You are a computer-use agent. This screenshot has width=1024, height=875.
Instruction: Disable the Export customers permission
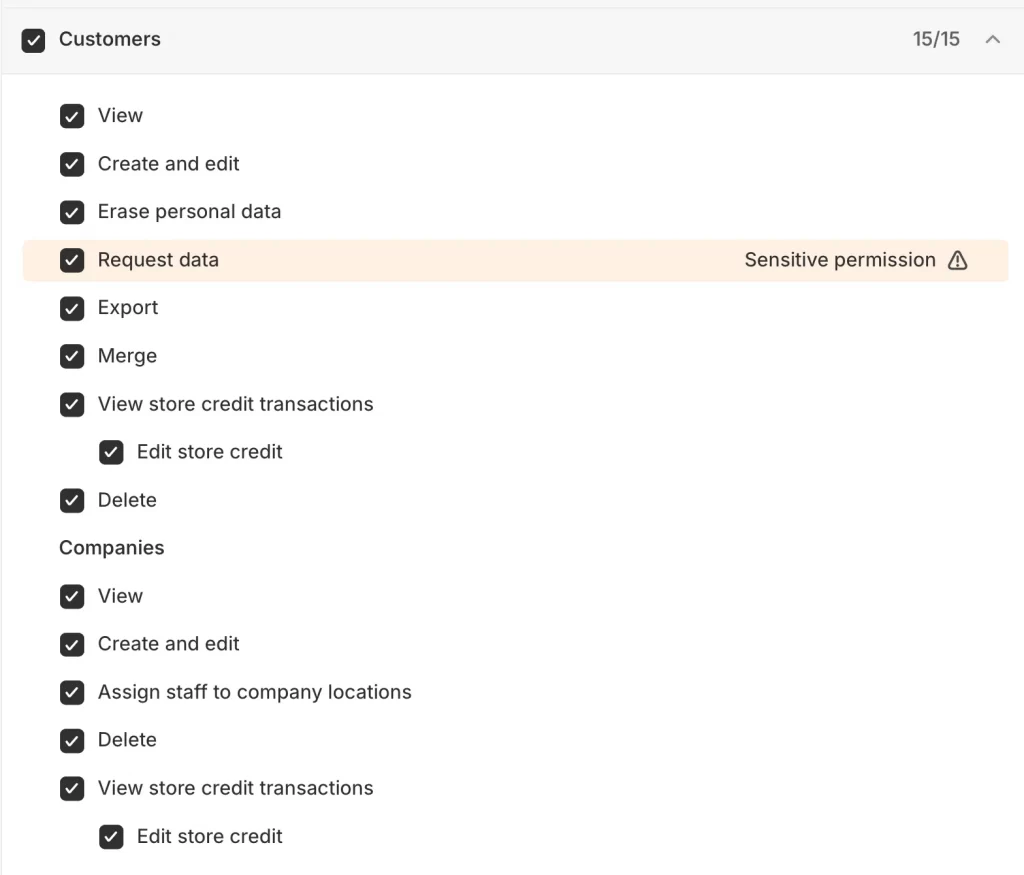click(x=72, y=308)
